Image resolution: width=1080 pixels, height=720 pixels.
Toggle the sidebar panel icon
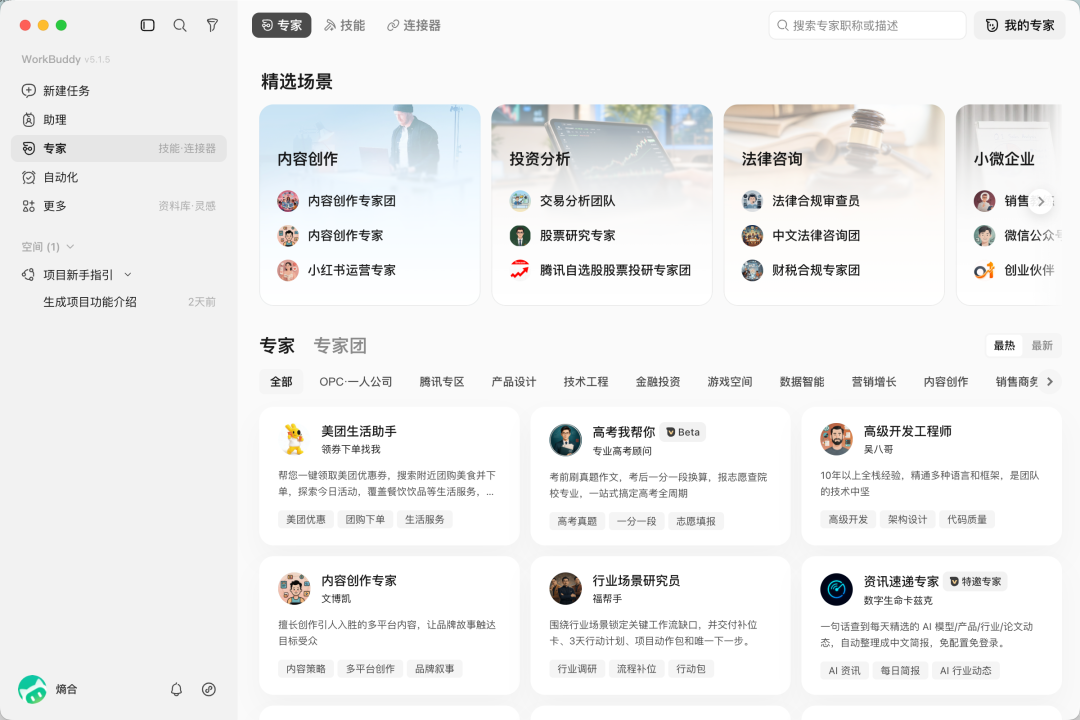point(147,25)
